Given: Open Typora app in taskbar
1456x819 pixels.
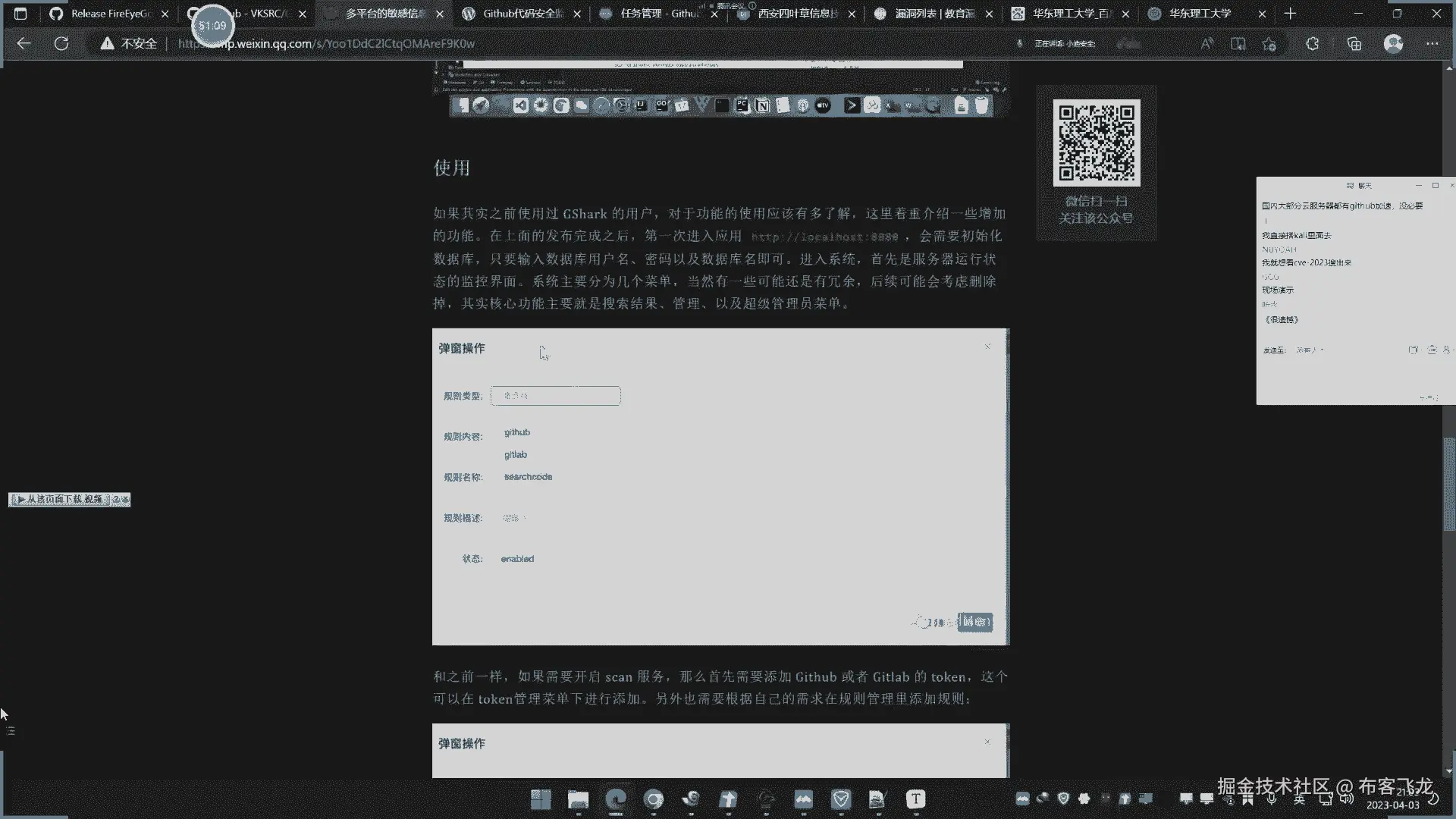Looking at the screenshot, I should coord(915,799).
